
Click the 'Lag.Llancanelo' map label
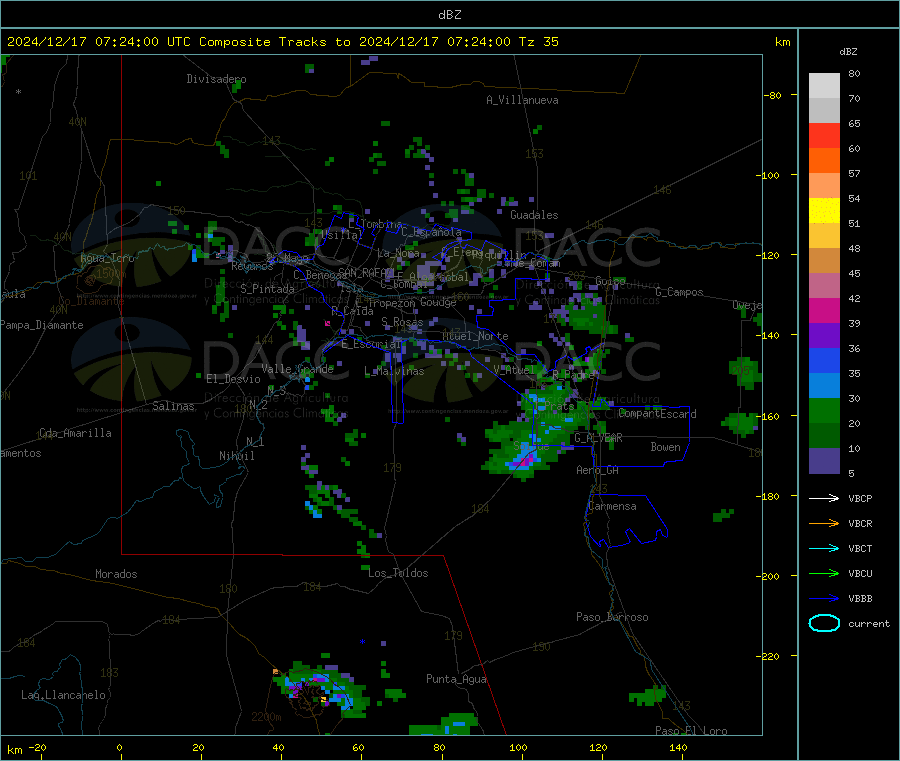64,695
